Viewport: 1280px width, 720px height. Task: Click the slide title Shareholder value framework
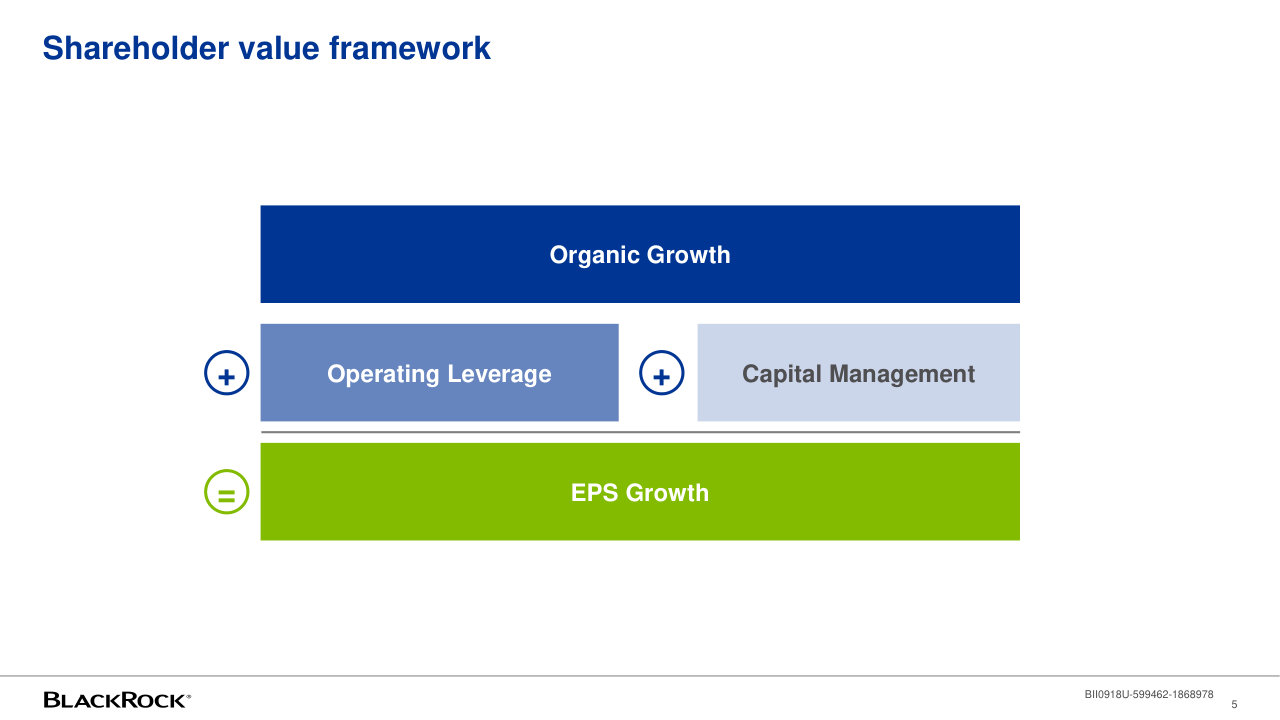click(x=266, y=48)
